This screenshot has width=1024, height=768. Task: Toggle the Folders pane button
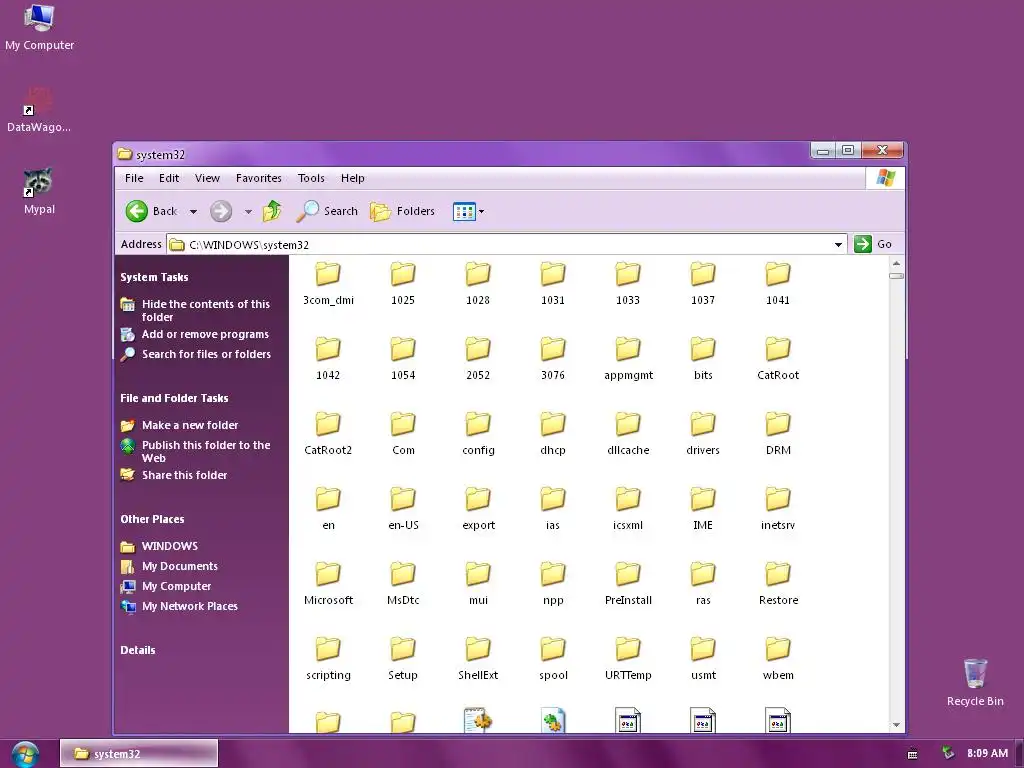click(x=402, y=211)
